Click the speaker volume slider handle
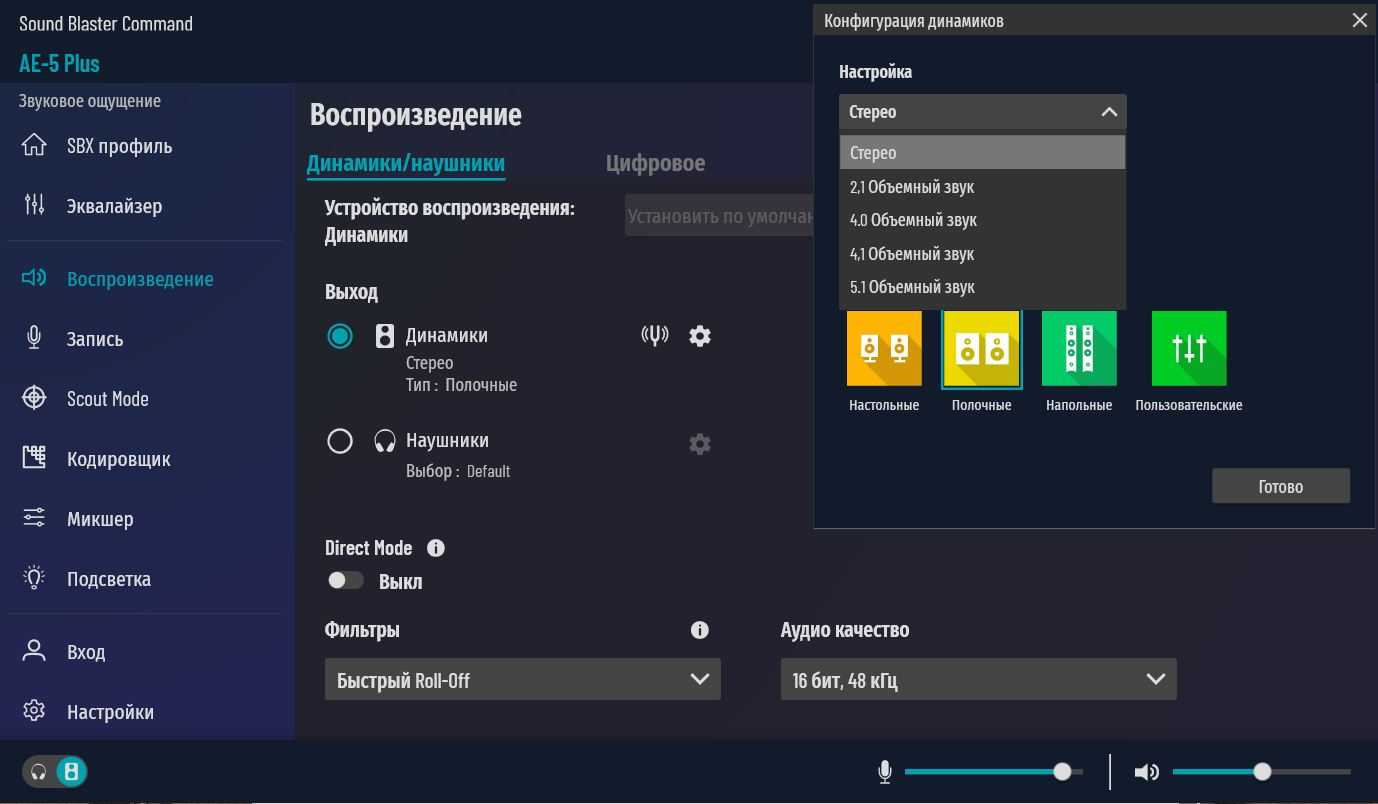 [x=1262, y=772]
